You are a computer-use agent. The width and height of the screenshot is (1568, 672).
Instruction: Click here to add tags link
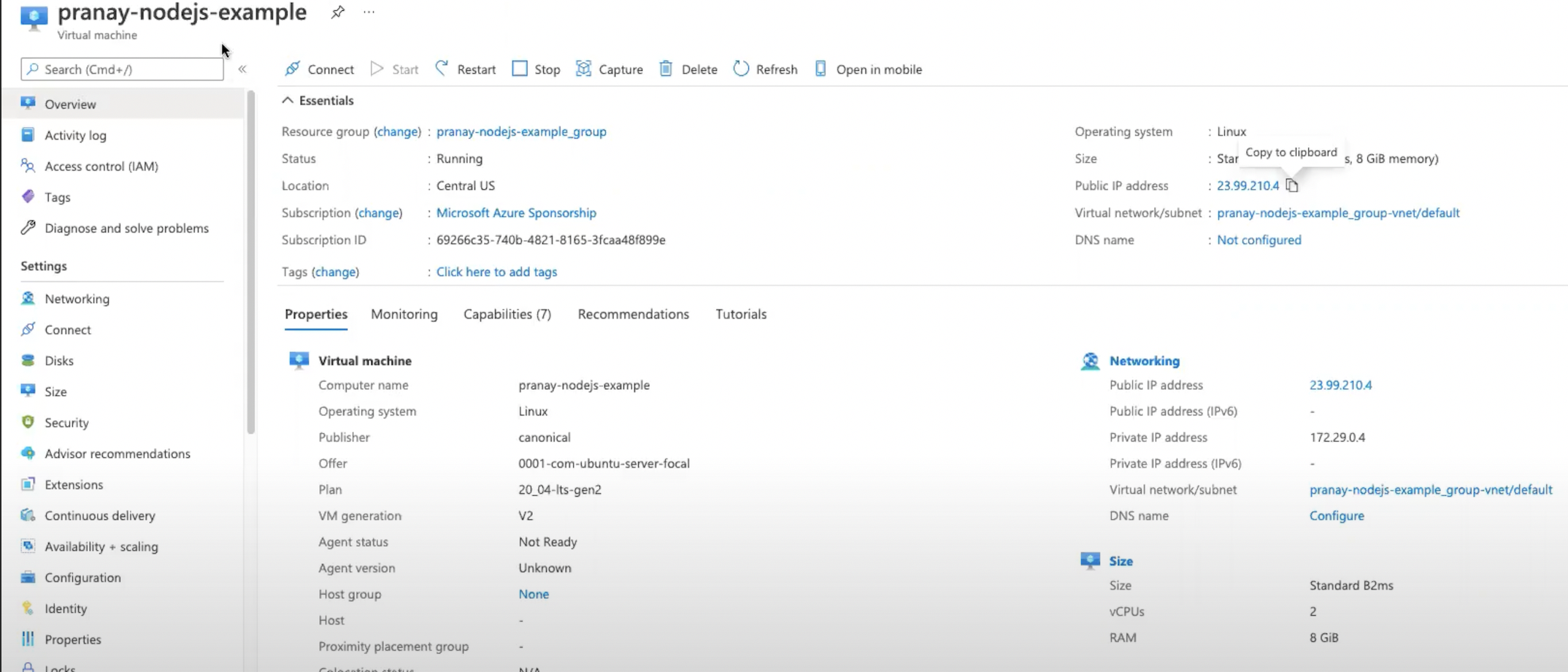click(496, 272)
